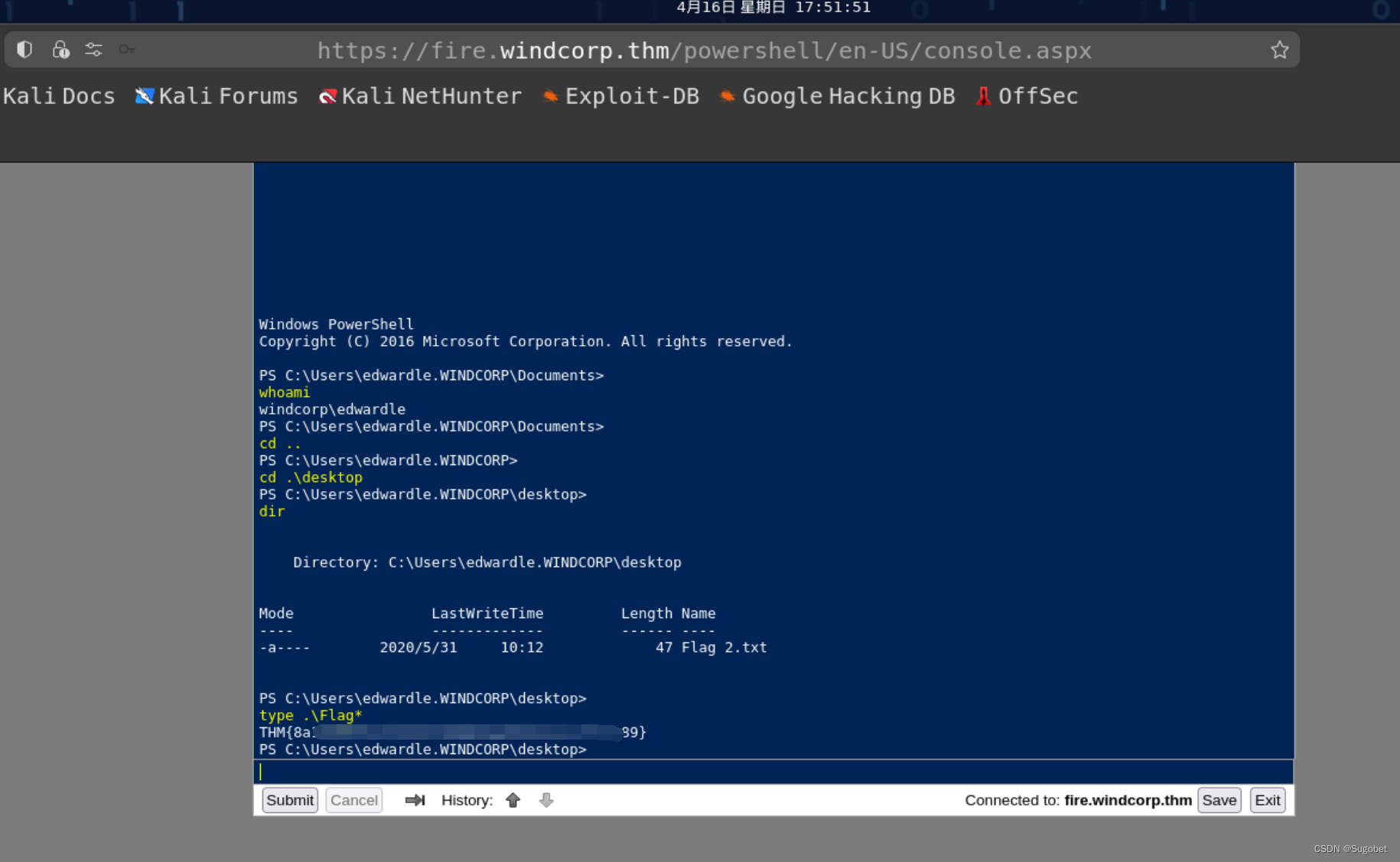This screenshot has height=862, width=1400.
Task: Click the 'type .\Flag*' command
Action: (311, 715)
